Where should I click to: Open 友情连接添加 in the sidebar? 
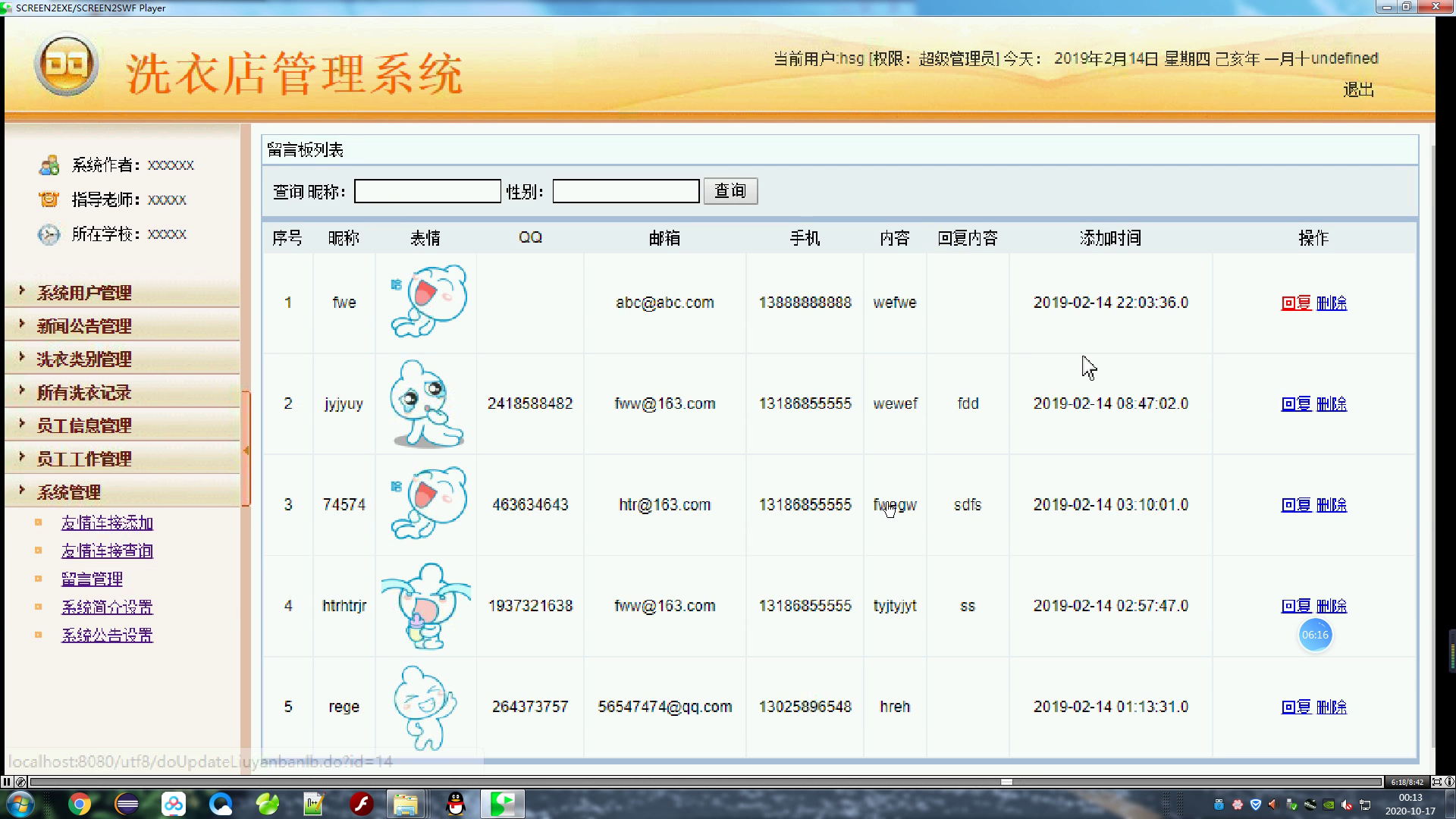[107, 523]
